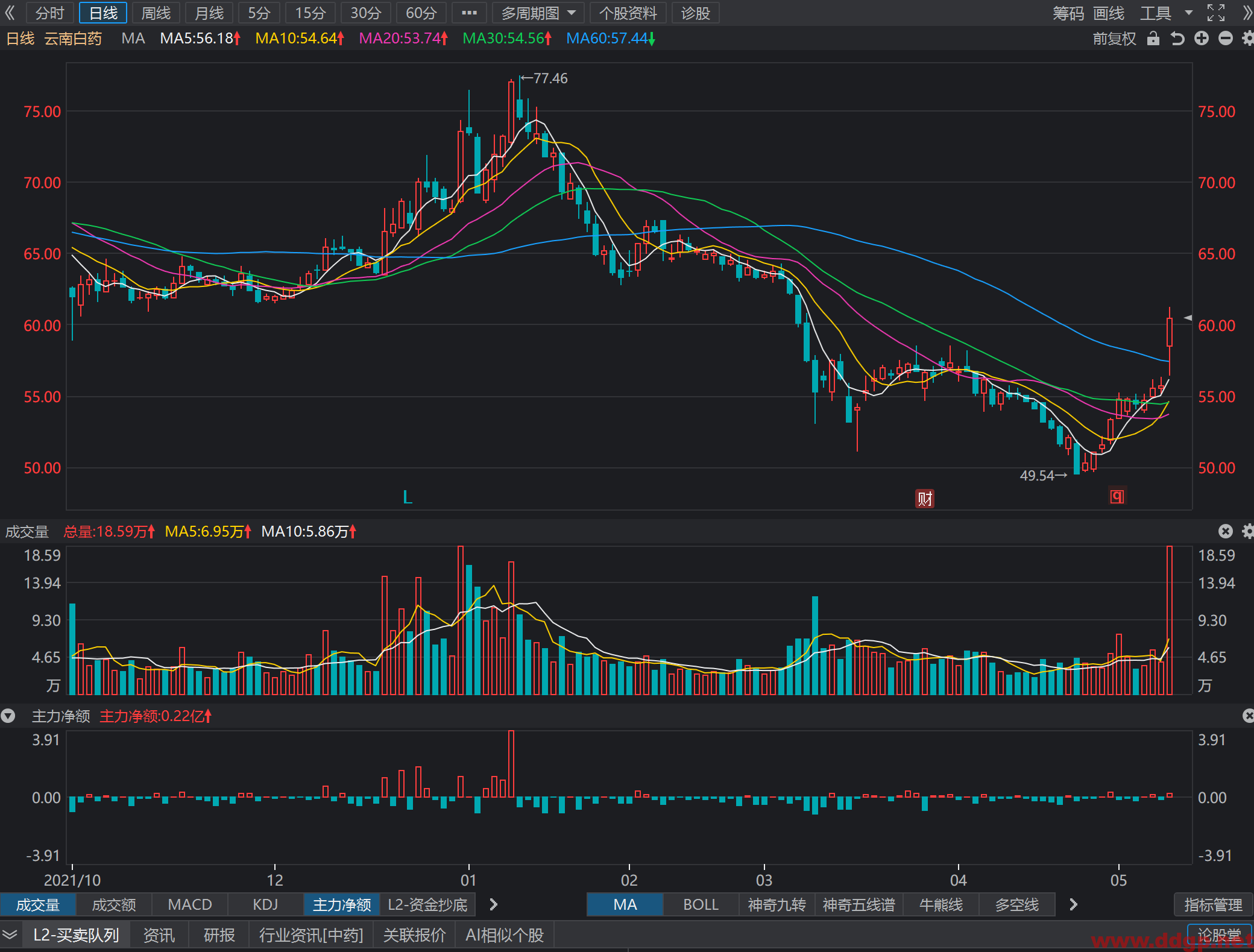Click the 财 marker on the price chart
The width and height of the screenshot is (1254, 952).
point(925,499)
